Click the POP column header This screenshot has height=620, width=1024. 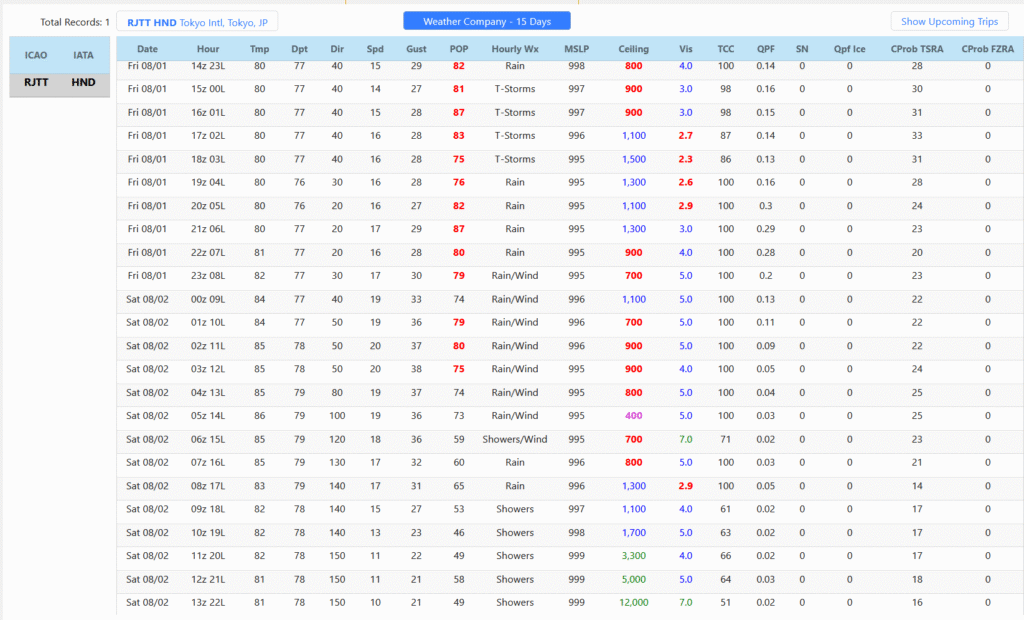pos(459,49)
